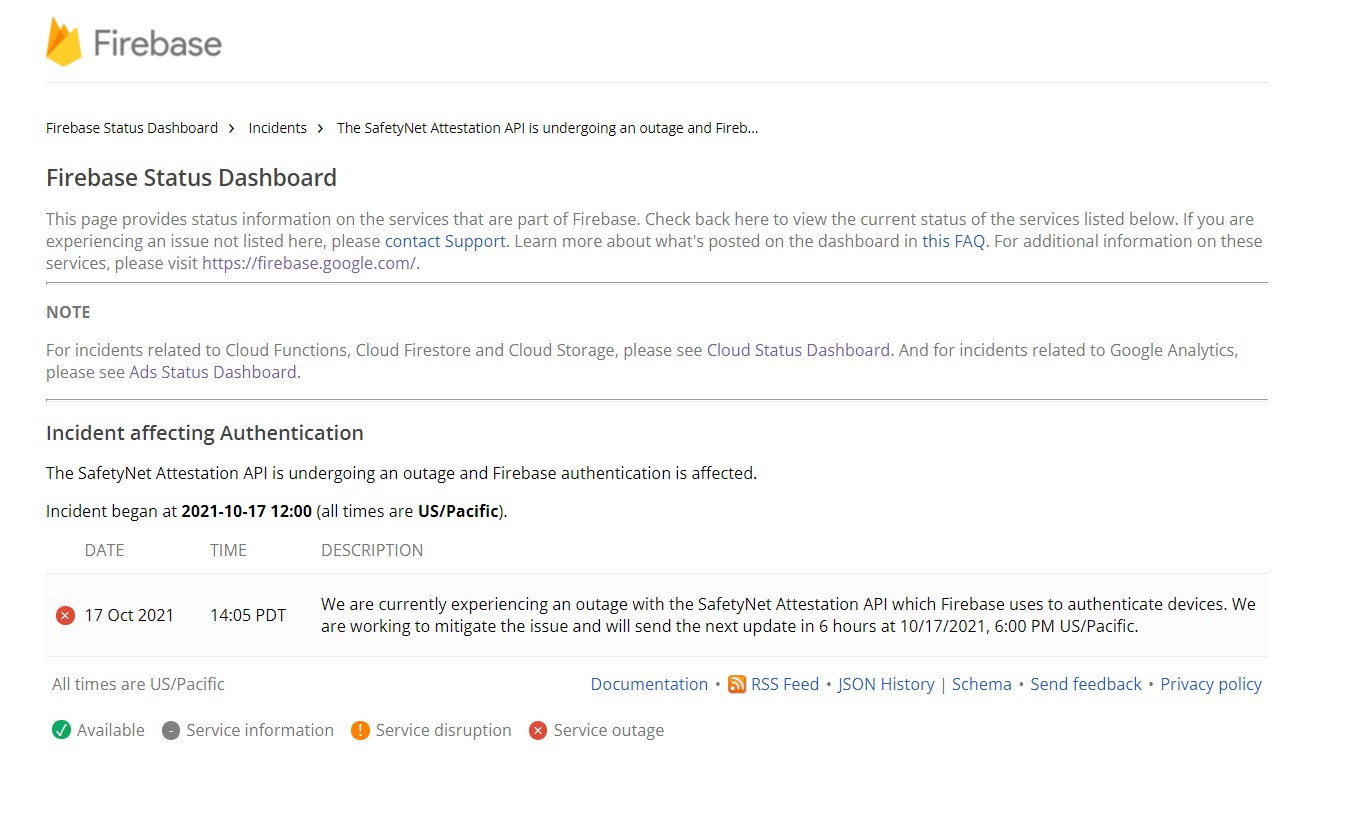
Task: Click the All times are US/Pacific footer text
Action: (138, 684)
